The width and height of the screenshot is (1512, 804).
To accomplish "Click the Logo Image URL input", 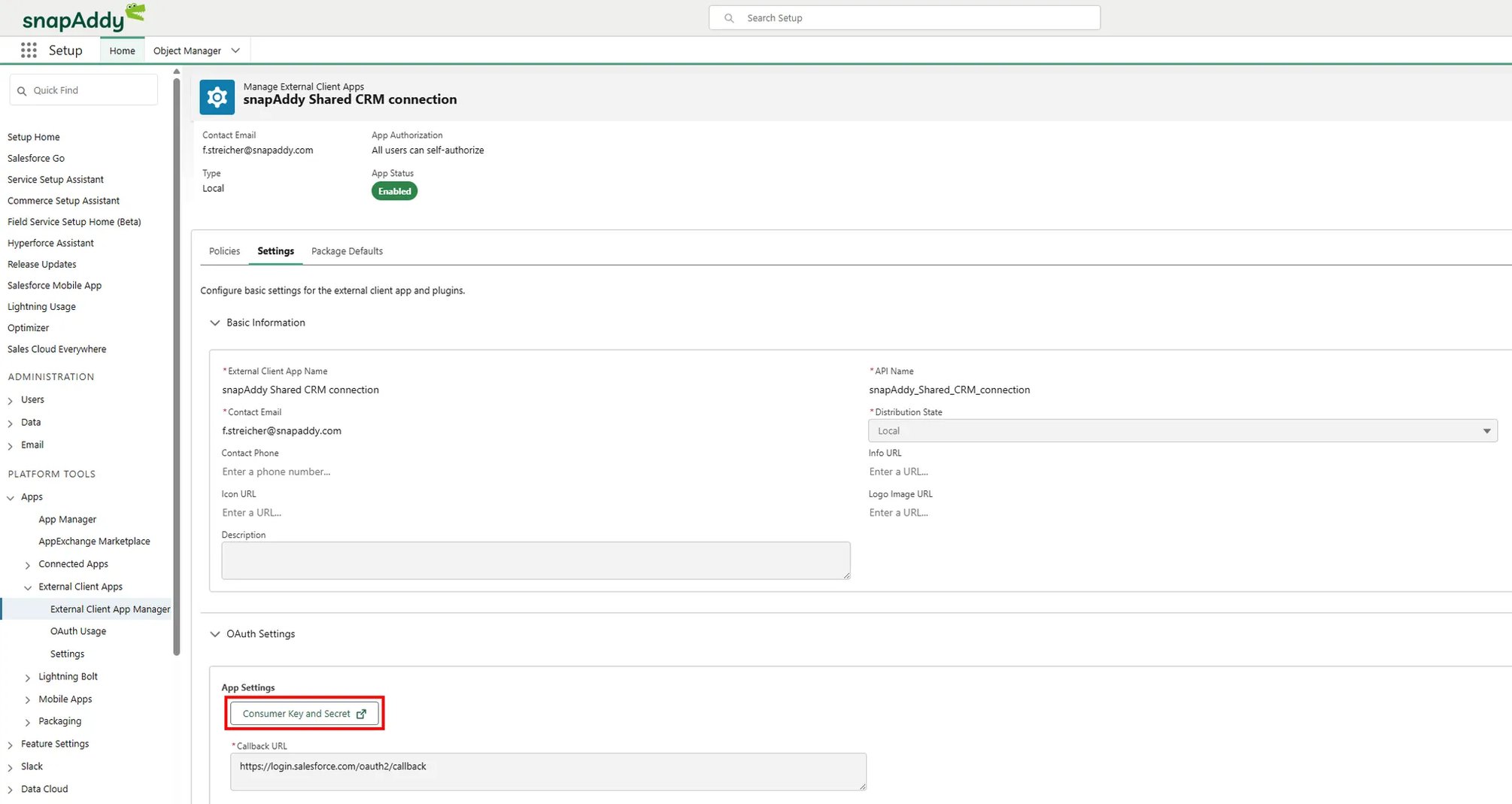I will pyautogui.click(x=1183, y=512).
